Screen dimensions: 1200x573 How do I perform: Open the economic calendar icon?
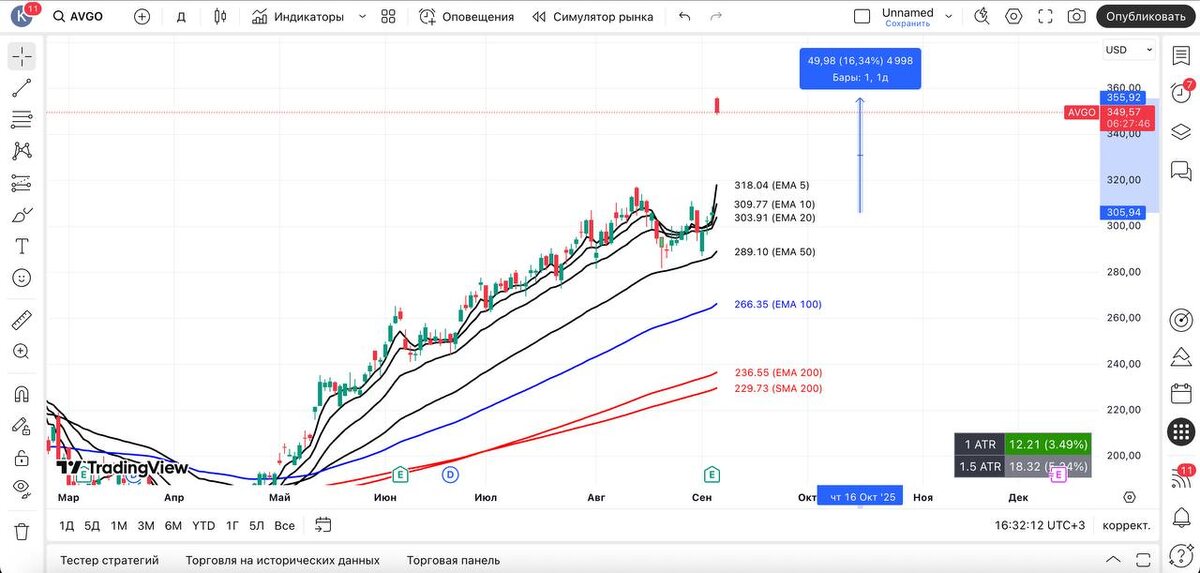(x=1181, y=393)
